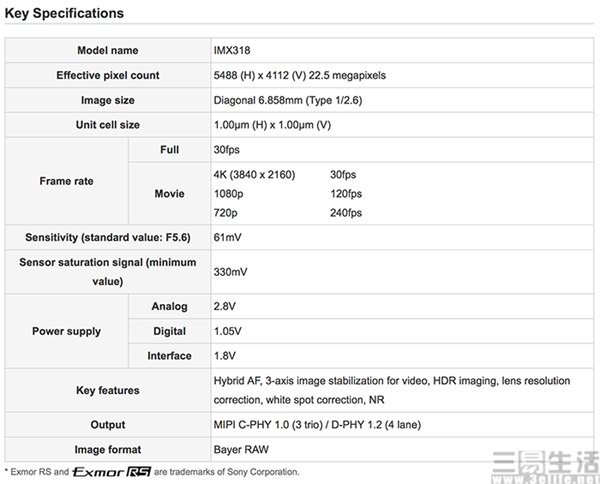Select the 240fps value for 720p
600x484 pixels.
coord(346,213)
